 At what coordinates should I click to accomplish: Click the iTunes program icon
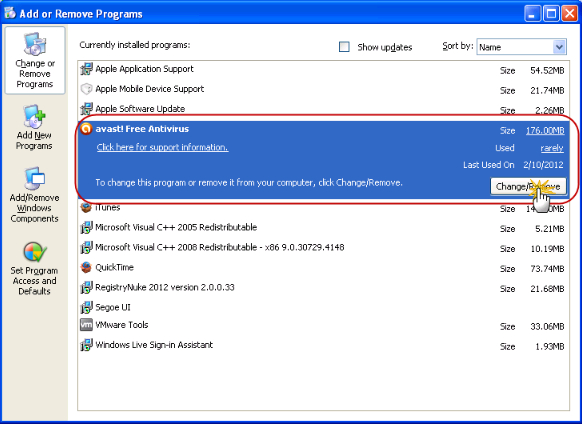pyautogui.click(x=86, y=208)
